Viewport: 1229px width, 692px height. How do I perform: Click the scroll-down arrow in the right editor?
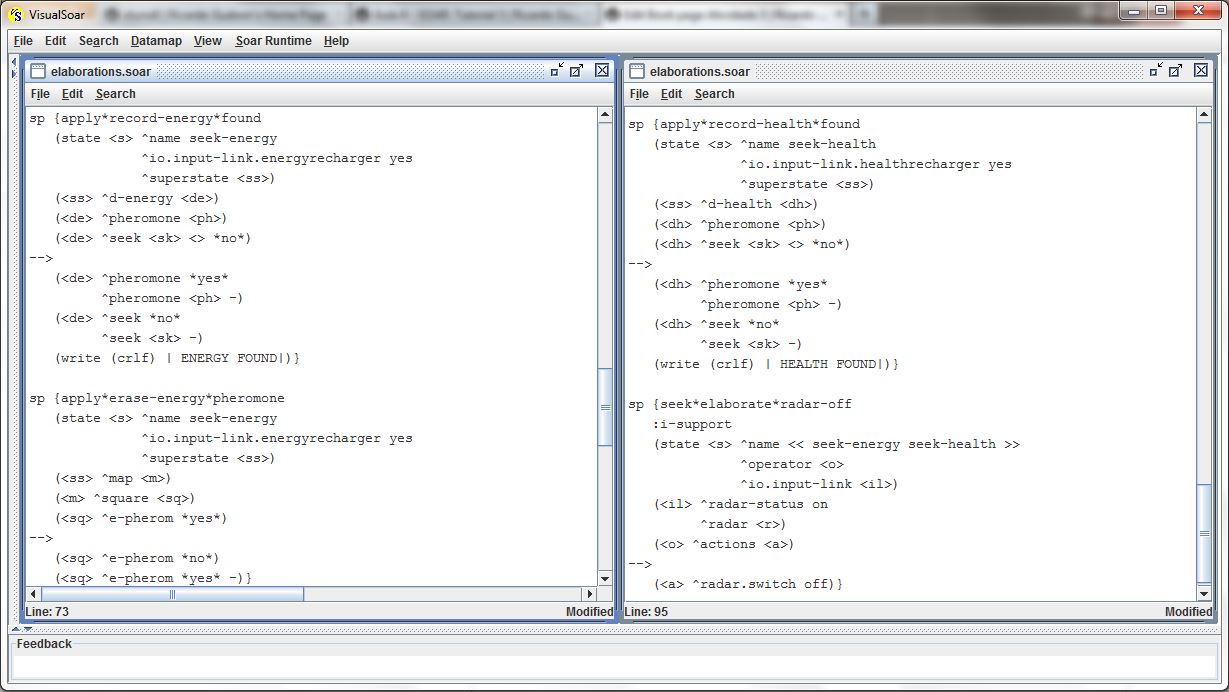(x=1204, y=593)
